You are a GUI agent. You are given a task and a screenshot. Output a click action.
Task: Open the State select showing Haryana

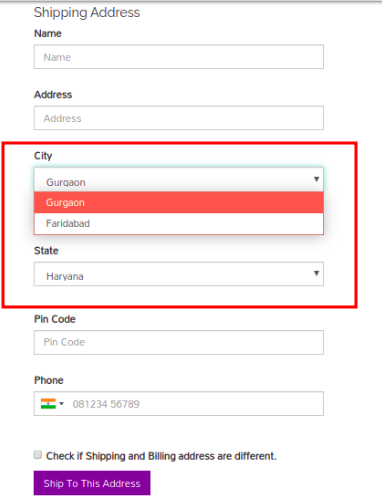[x=179, y=274]
